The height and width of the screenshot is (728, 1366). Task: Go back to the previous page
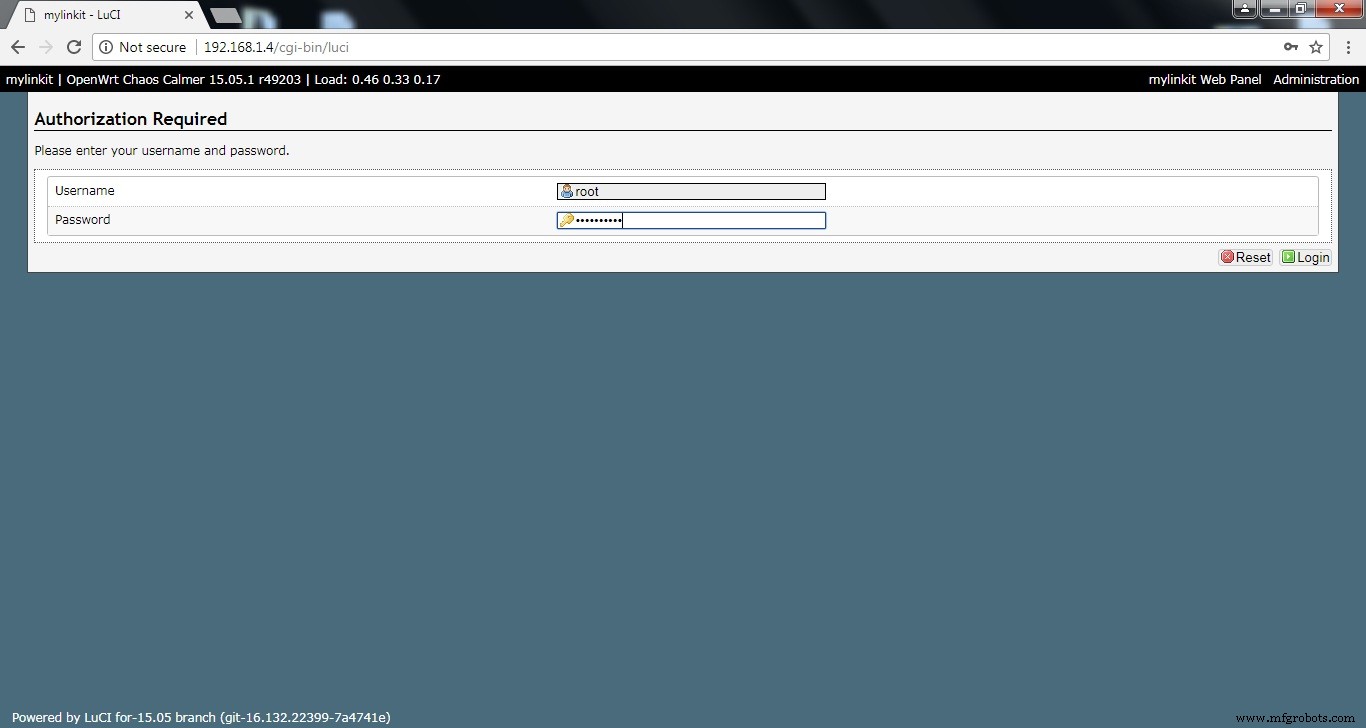(18, 47)
